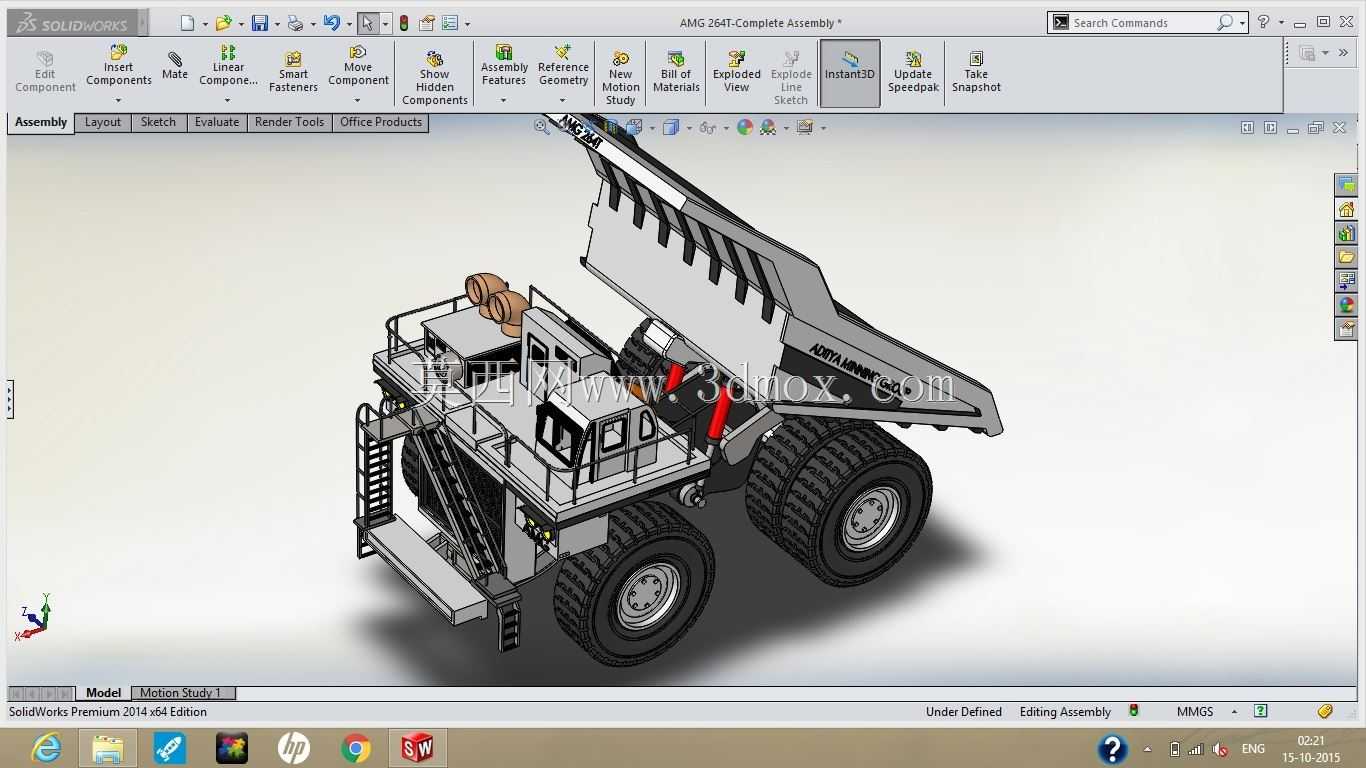
Task: Expand the collapsed FeatureManager panel handle
Action: [x=10, y=399]
